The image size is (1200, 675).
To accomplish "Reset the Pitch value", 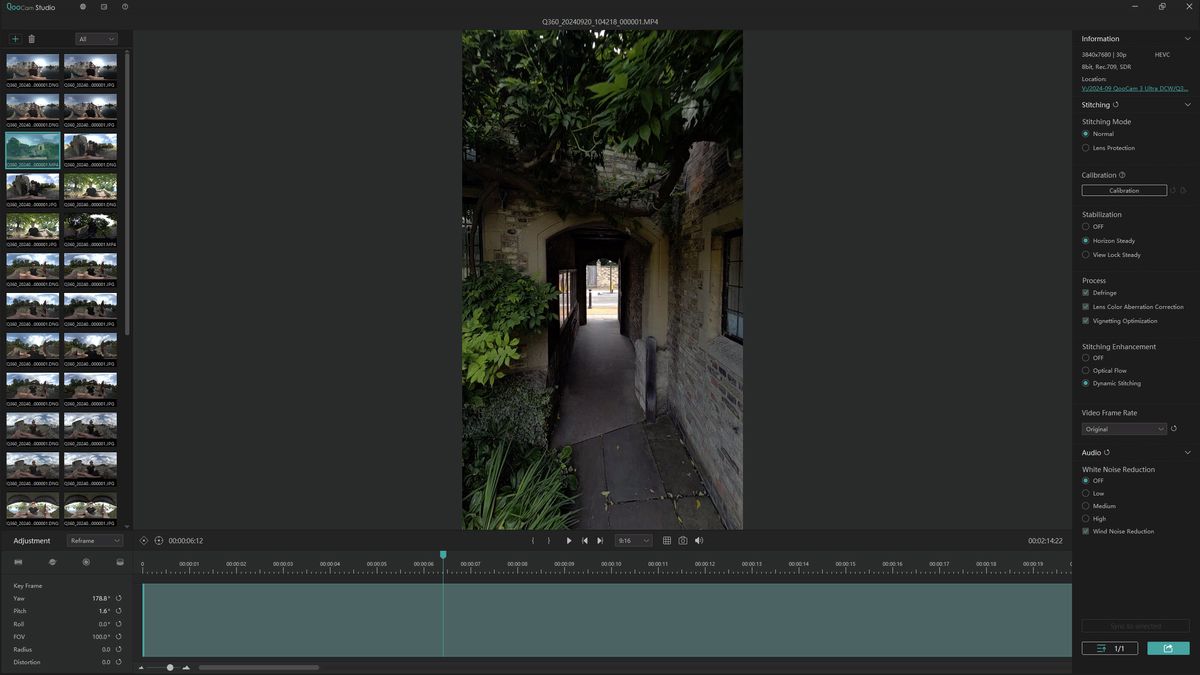I will pyautogui.click(x=119, y=611).
